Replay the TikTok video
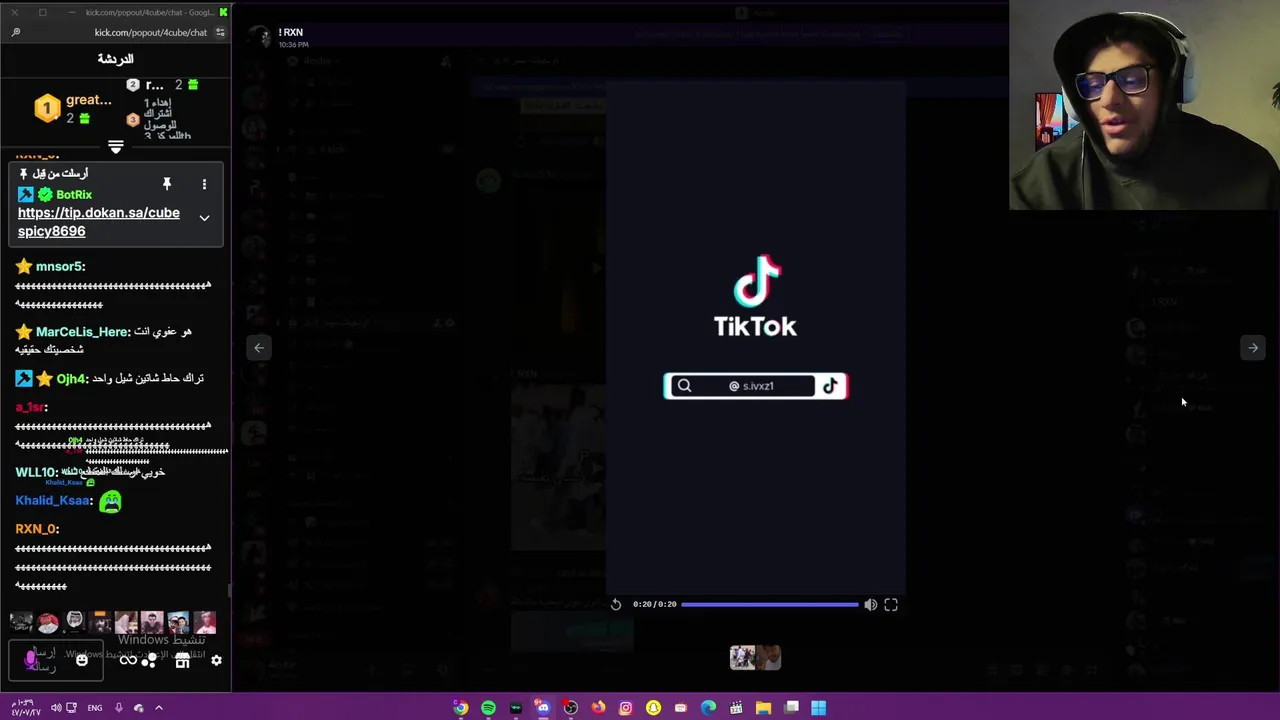 click(616, 604)
